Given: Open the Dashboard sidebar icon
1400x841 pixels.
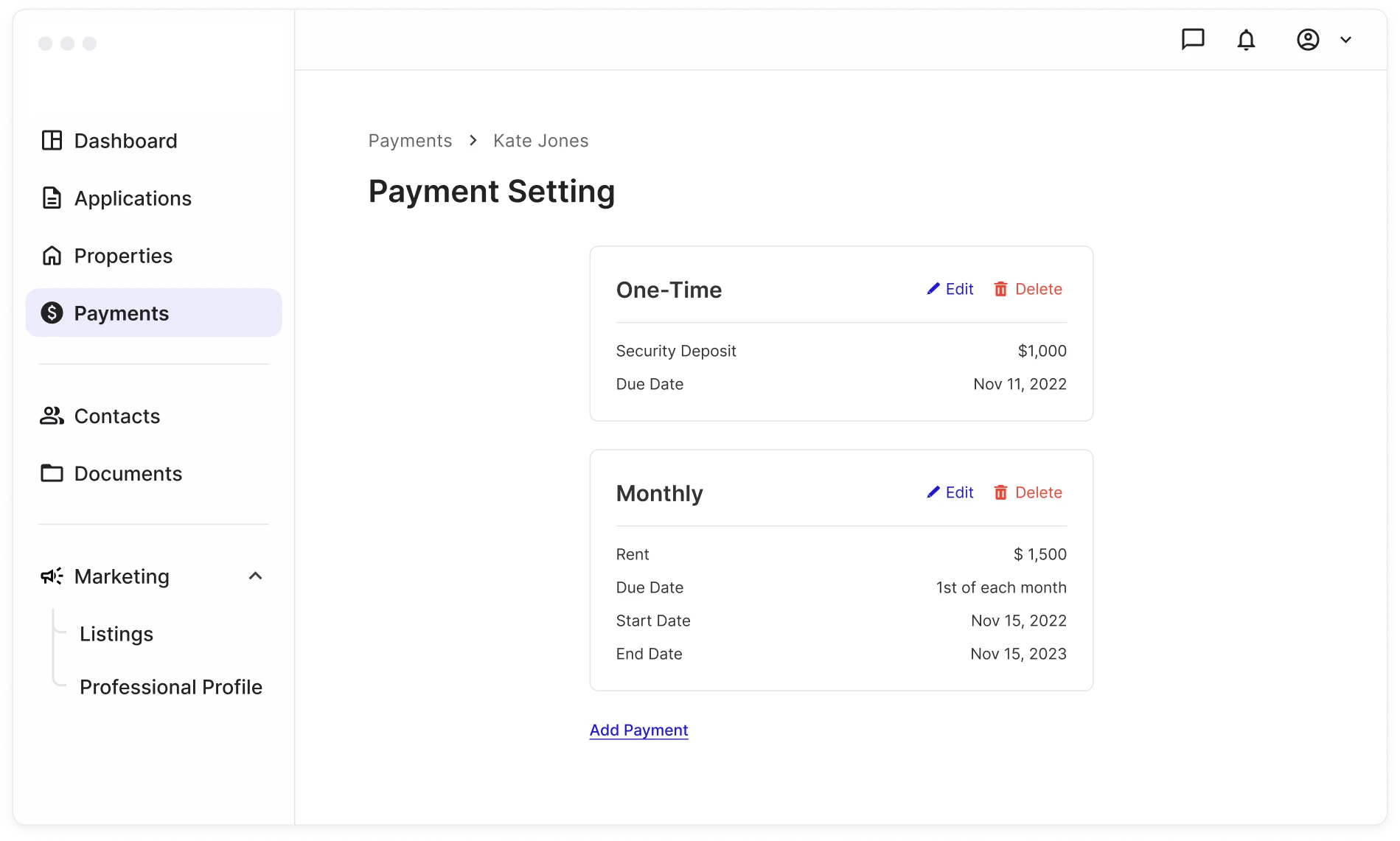Looking at the screenshot, I should tap(52, 141).
